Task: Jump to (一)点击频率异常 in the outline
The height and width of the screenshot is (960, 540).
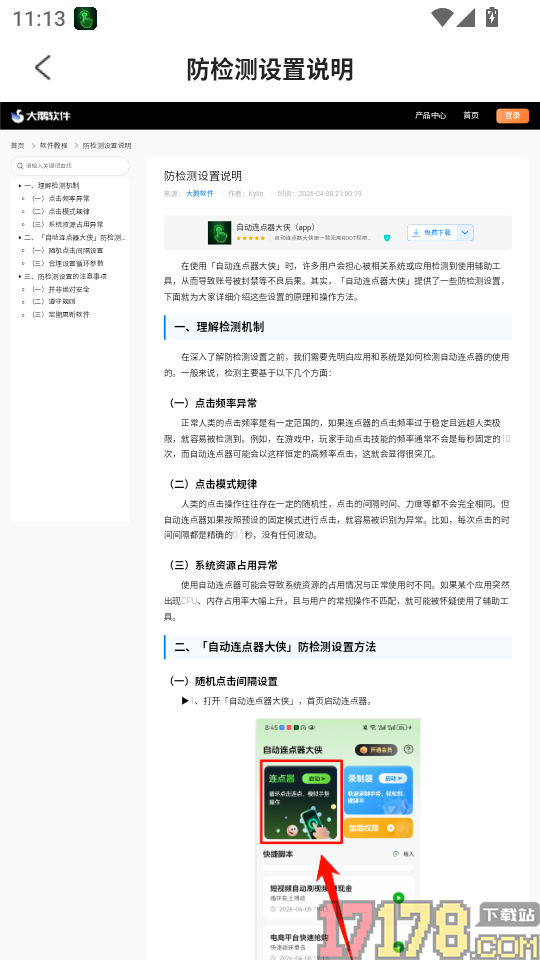Action: coord(61,198)
